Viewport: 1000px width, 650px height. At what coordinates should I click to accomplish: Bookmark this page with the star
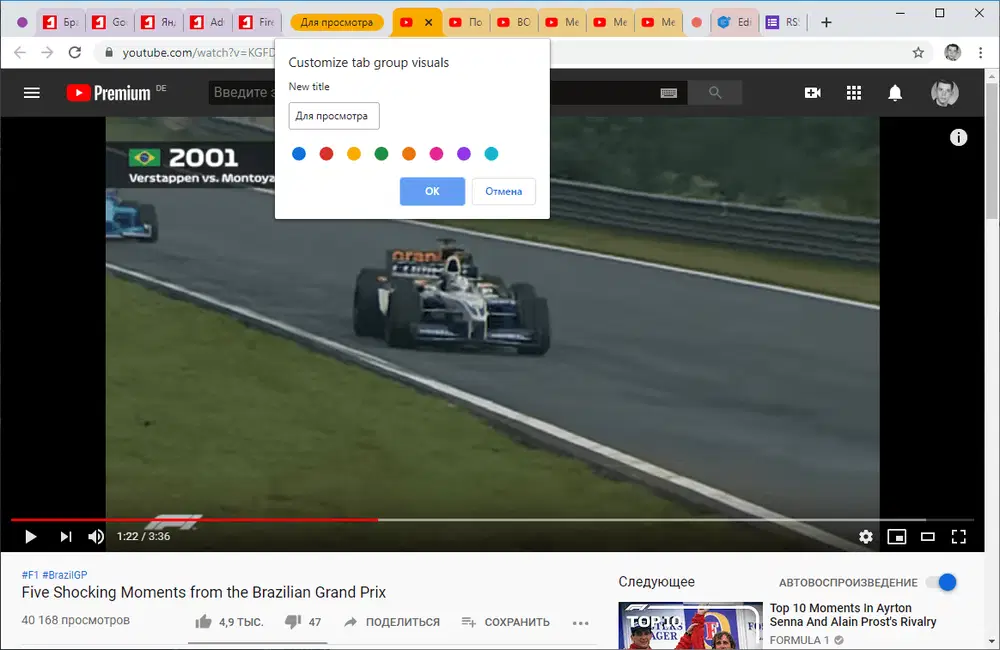[918, 52]
